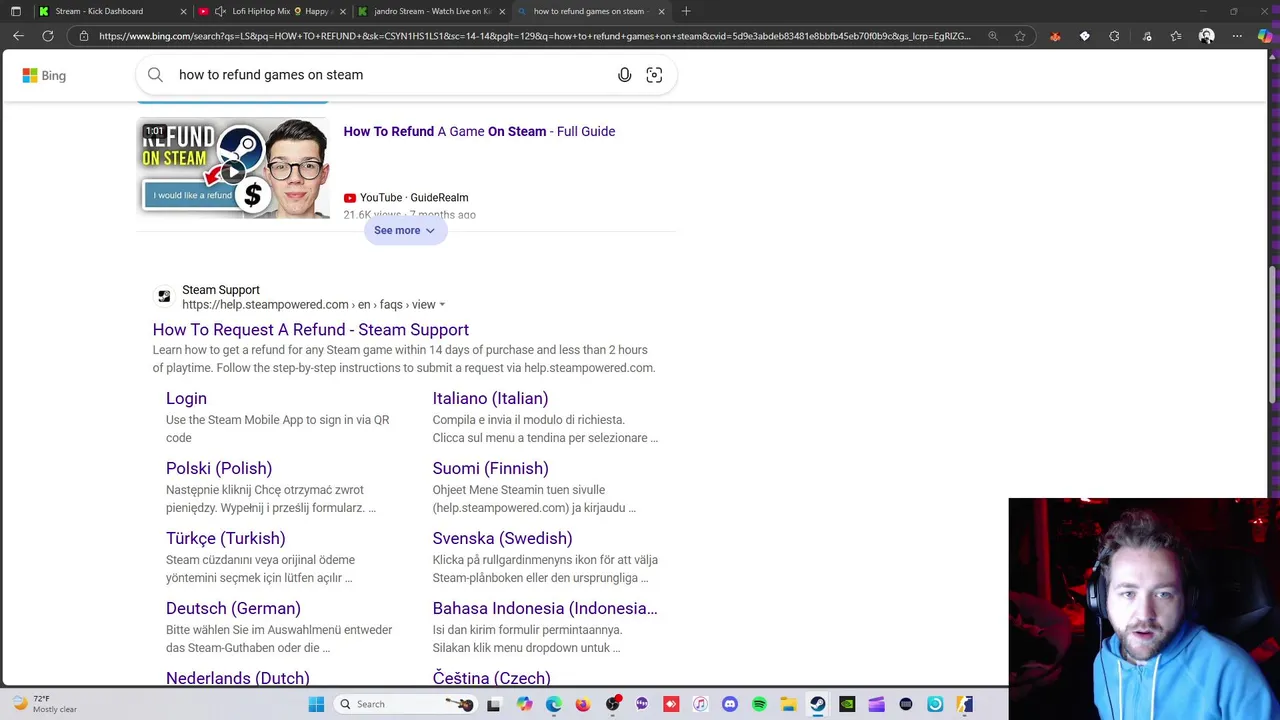The height and width of the screenshot is (720, 1280).
Task: Open the zoom magnifier icon in address bar
Action: tap(992, 36)
